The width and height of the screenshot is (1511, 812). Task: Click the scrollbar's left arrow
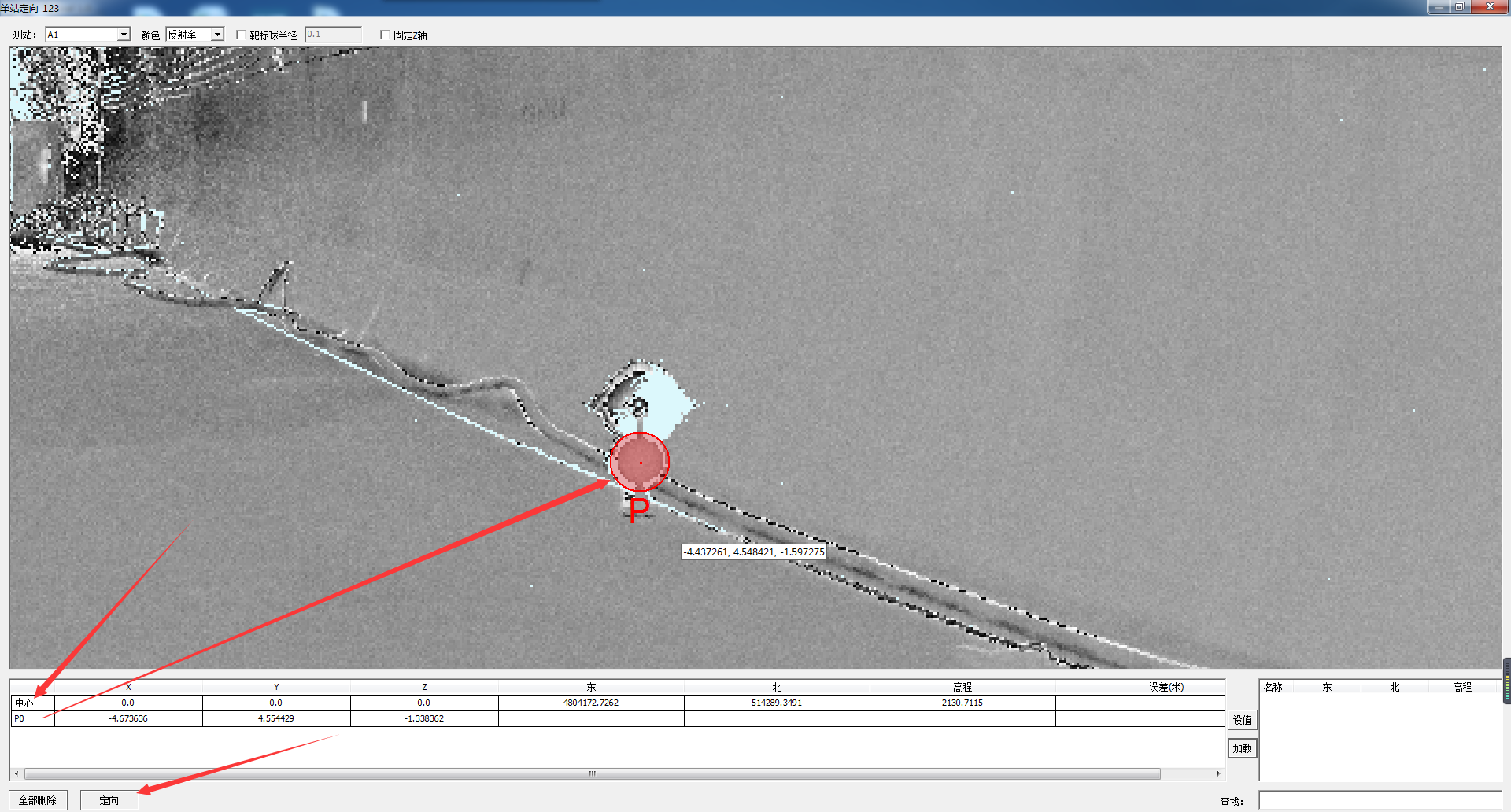17,773
